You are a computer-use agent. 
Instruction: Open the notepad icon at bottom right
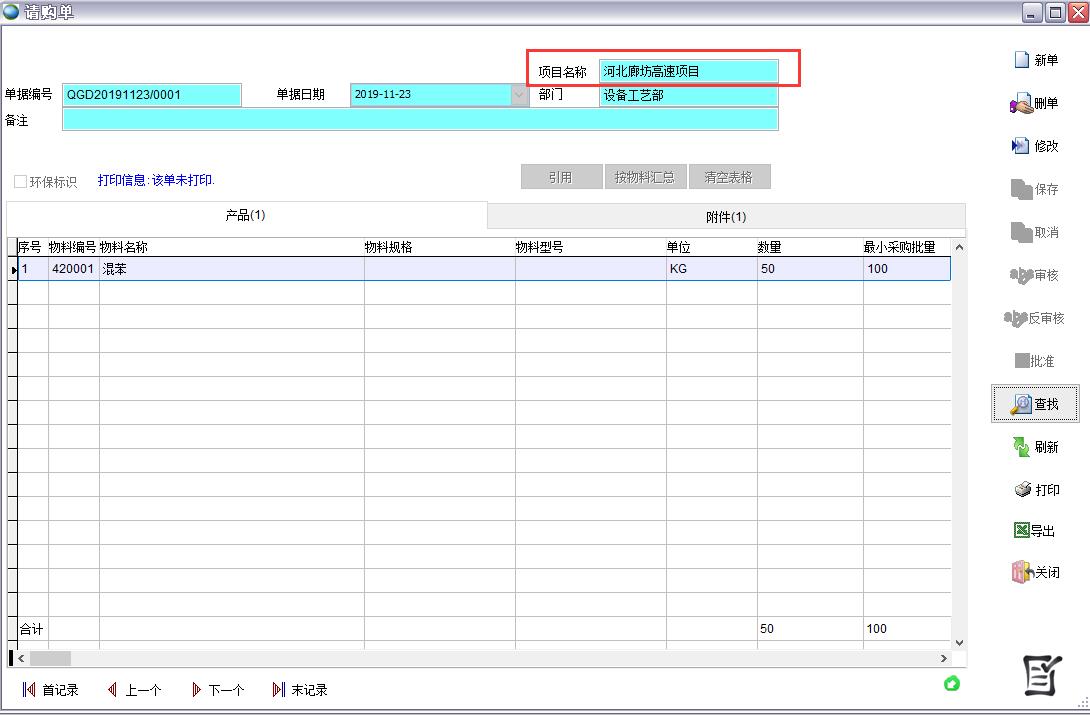(x=1041, y=676)
